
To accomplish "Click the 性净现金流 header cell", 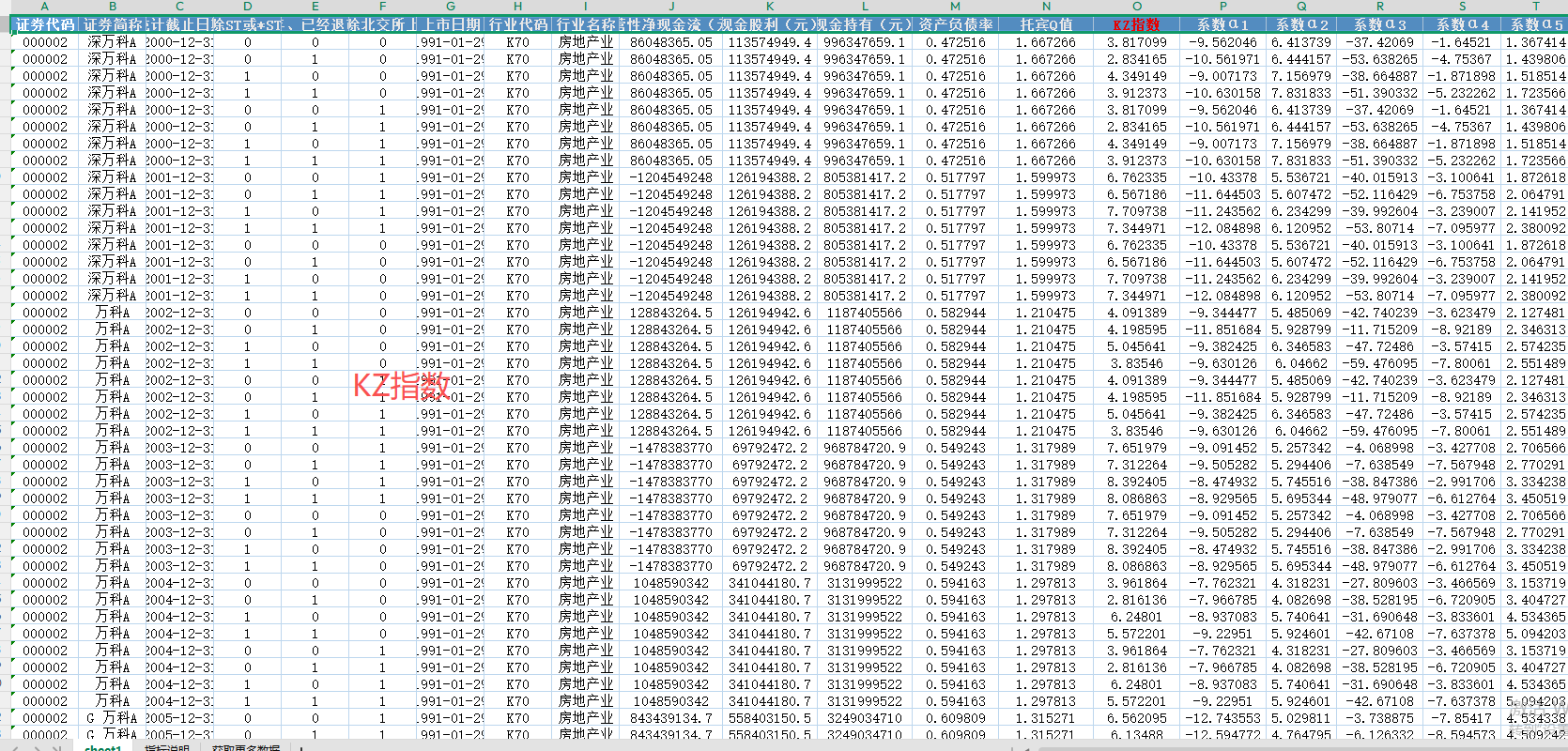I will 670,24.
